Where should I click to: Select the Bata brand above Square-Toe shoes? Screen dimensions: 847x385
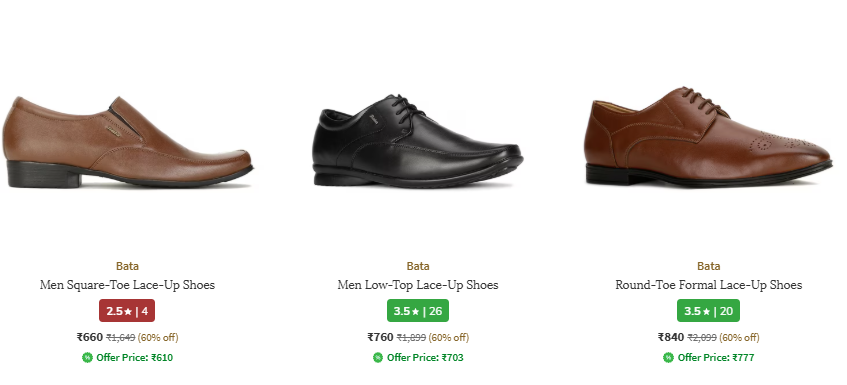pos(127,266)
